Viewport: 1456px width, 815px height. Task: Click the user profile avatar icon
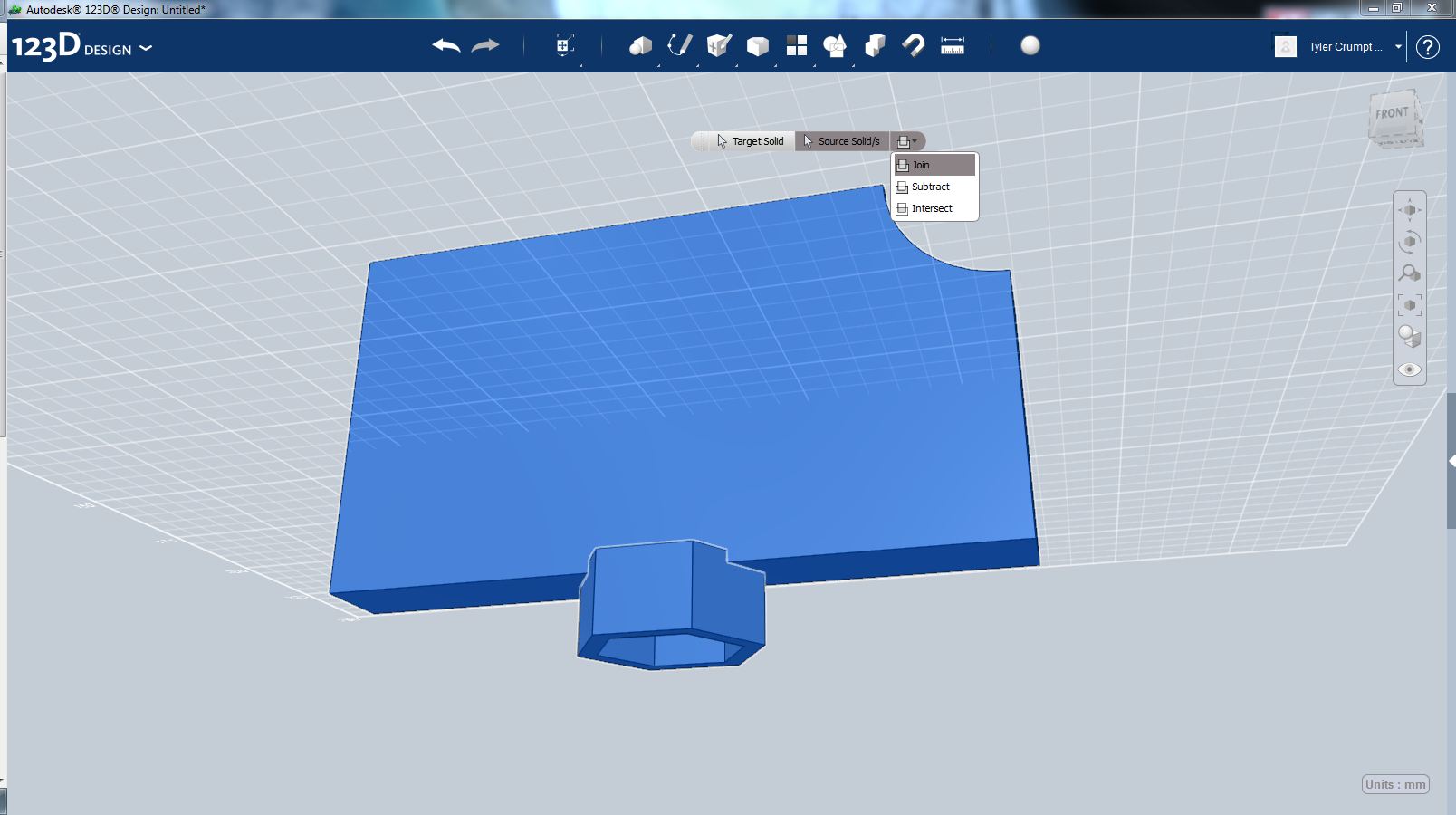tap(1286, 47)
